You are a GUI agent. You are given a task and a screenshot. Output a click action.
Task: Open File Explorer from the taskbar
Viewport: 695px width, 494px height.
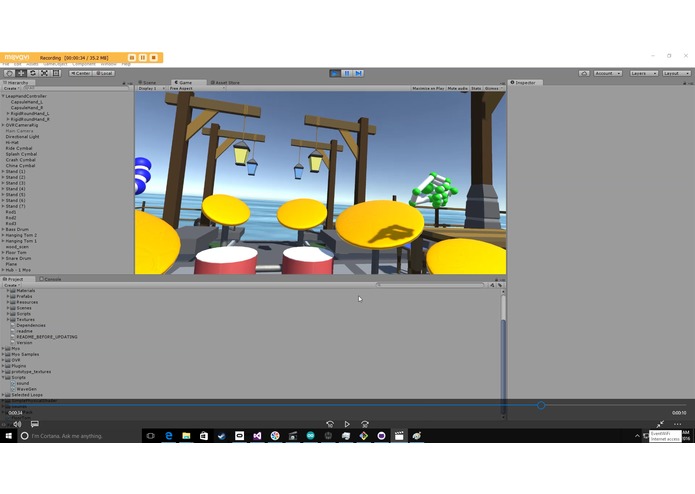click(x=186, y=436)
